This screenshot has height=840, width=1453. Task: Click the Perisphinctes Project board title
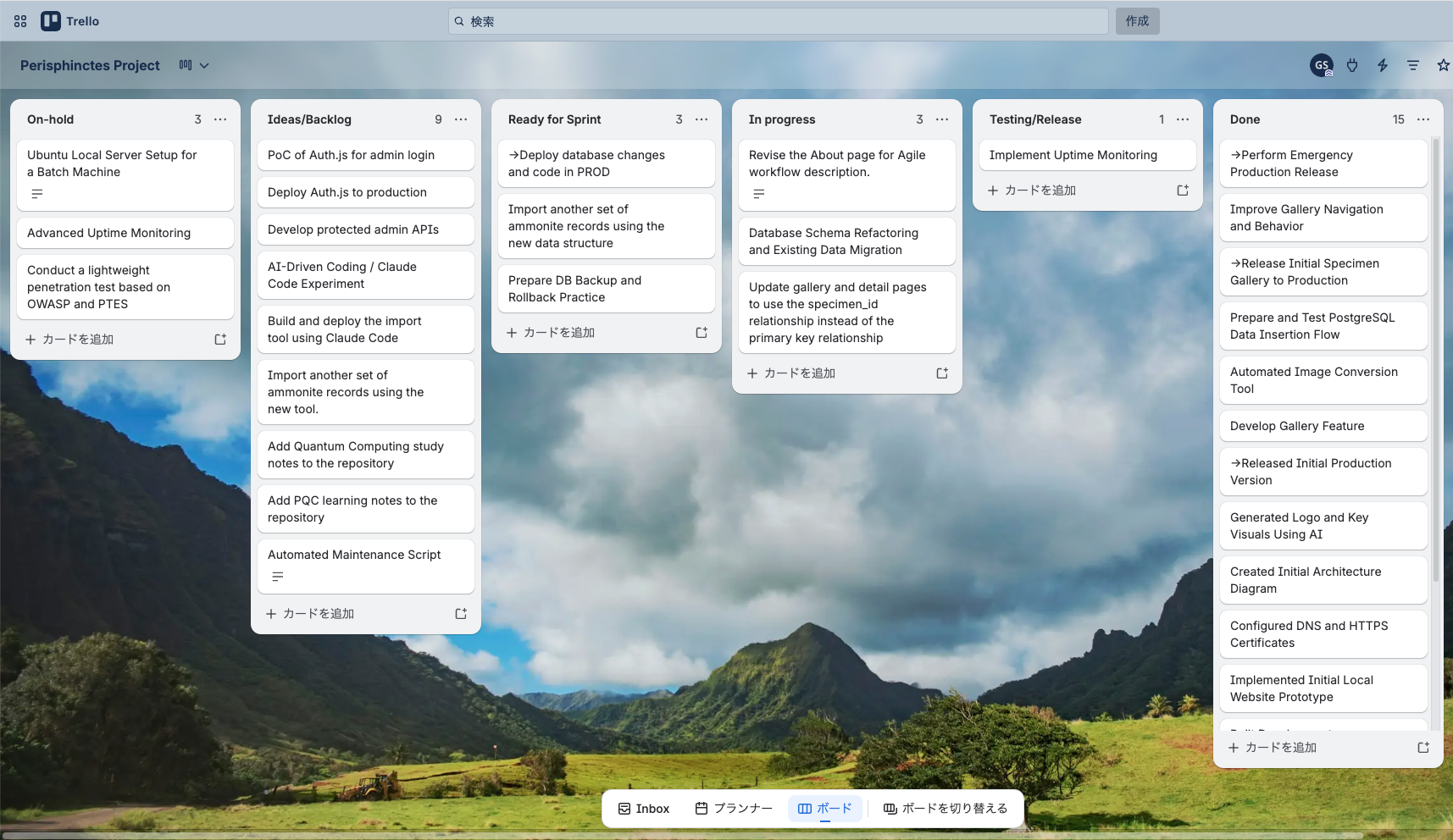[90, 65]
